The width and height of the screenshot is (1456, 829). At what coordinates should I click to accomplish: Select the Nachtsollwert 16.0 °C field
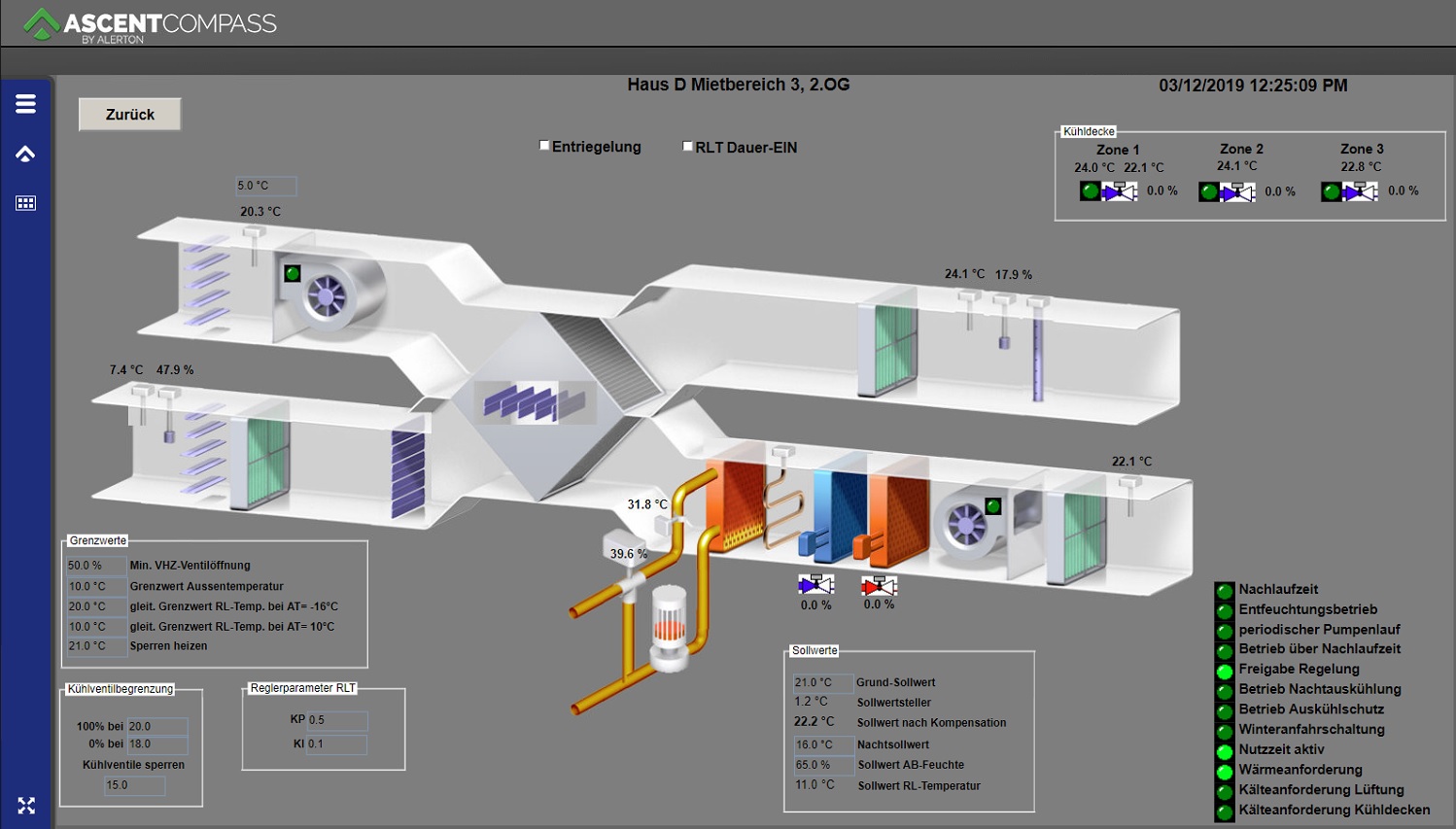822,744
